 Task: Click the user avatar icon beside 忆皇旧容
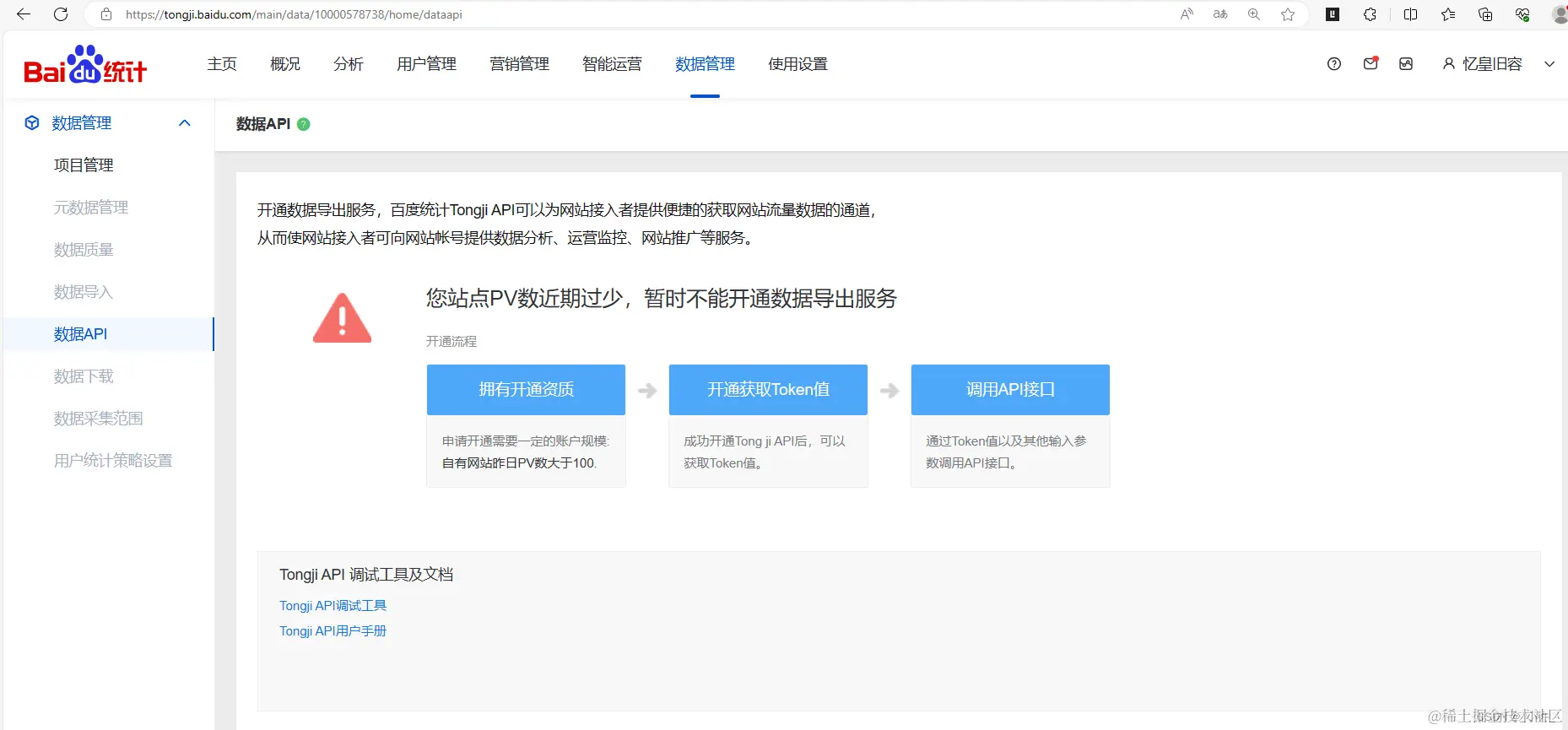[x=1449, y=64]
